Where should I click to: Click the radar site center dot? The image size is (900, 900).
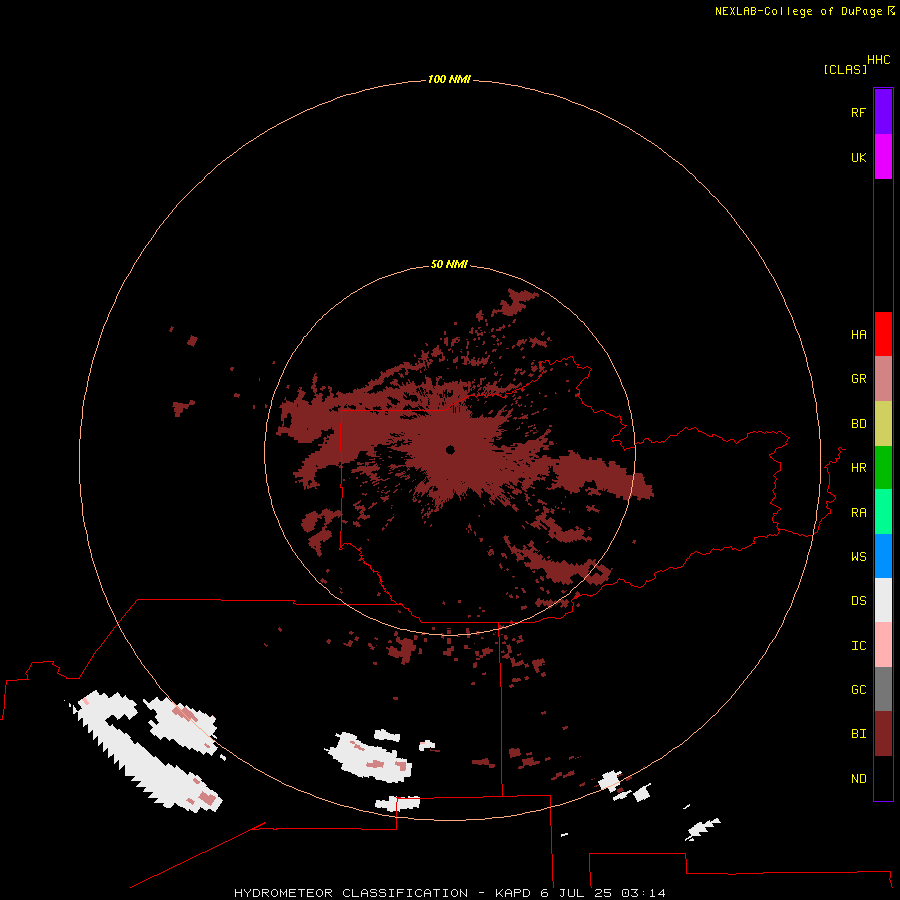point(450,450)
